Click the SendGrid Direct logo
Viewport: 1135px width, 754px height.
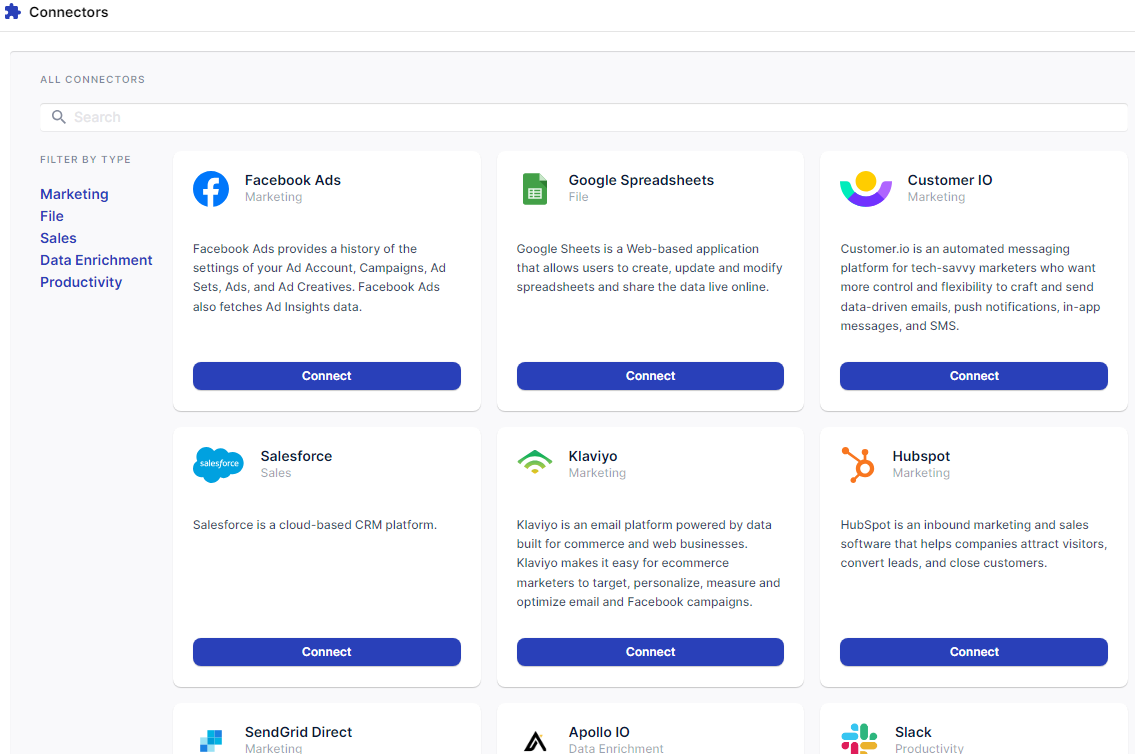pos(211,740)
